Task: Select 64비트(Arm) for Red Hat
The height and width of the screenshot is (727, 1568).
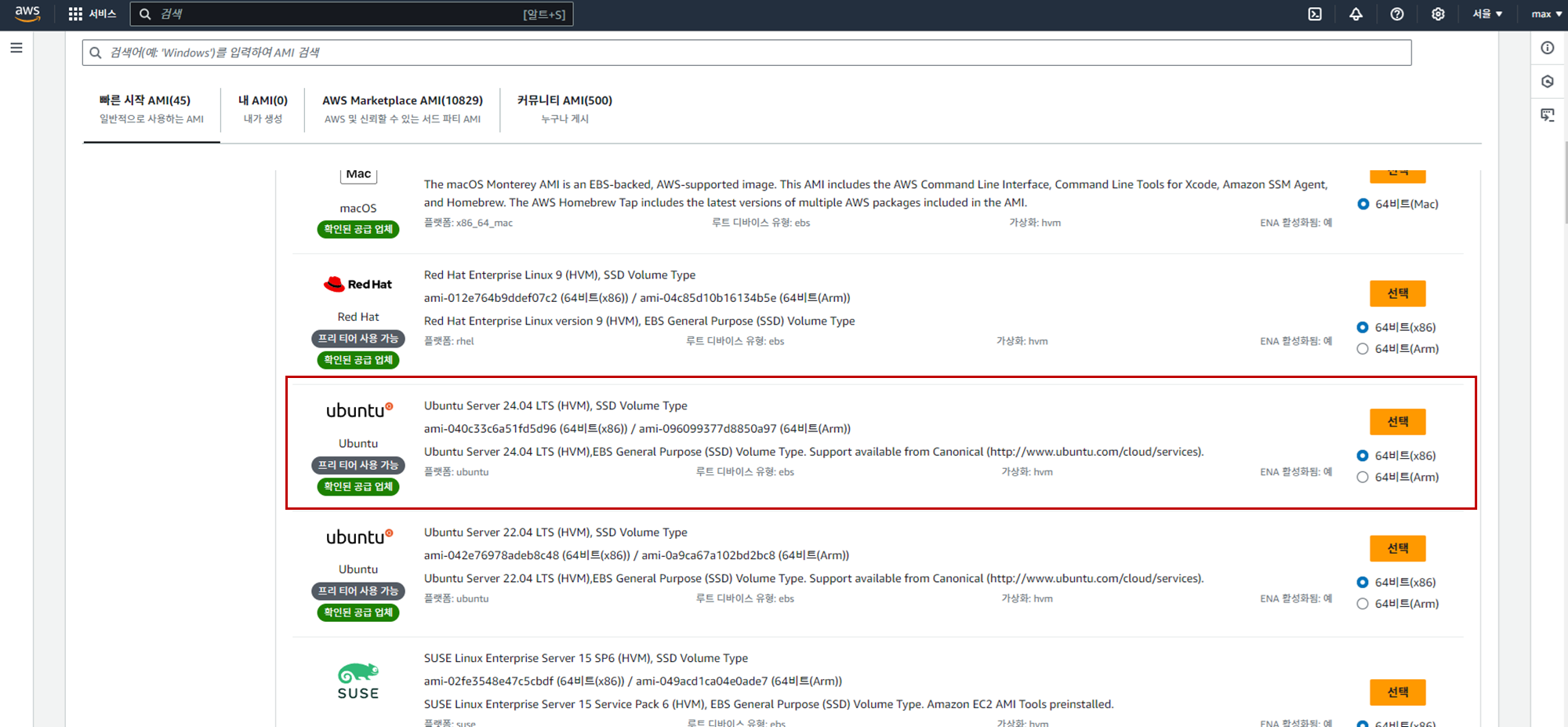Action: 1363,349
